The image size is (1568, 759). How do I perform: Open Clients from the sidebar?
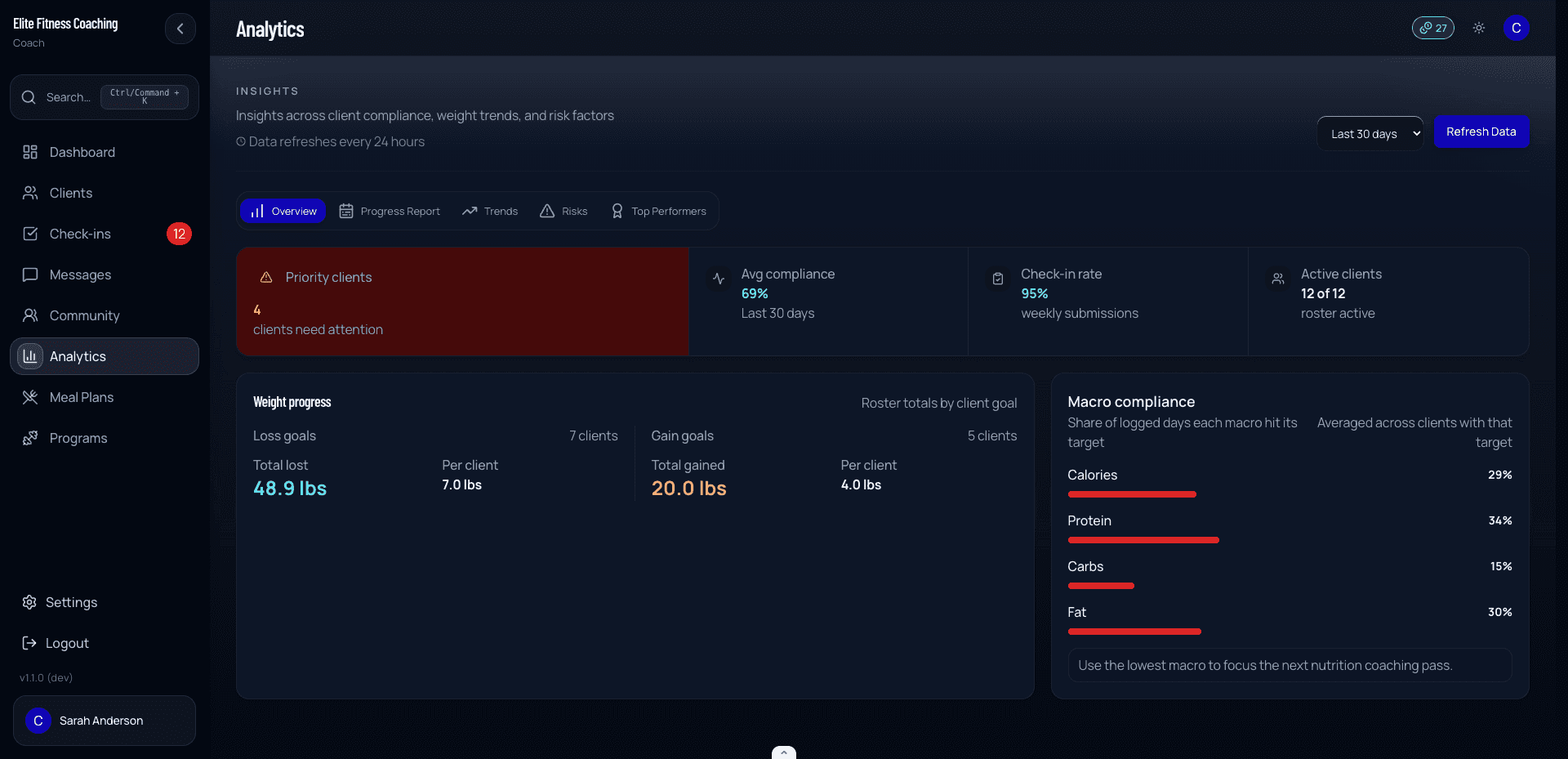[105, 193]
